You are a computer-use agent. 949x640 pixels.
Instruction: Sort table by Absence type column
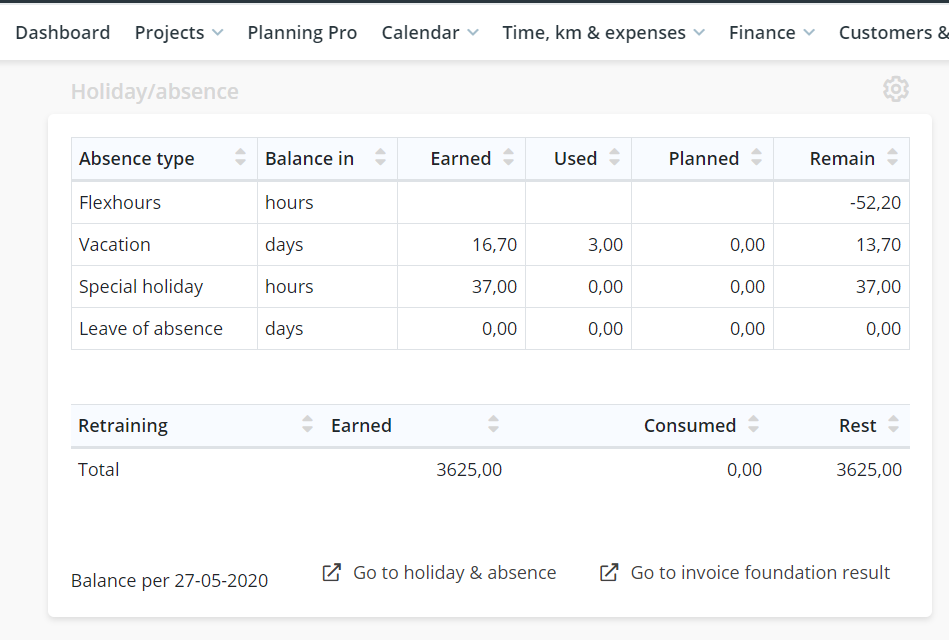[165, 159]
